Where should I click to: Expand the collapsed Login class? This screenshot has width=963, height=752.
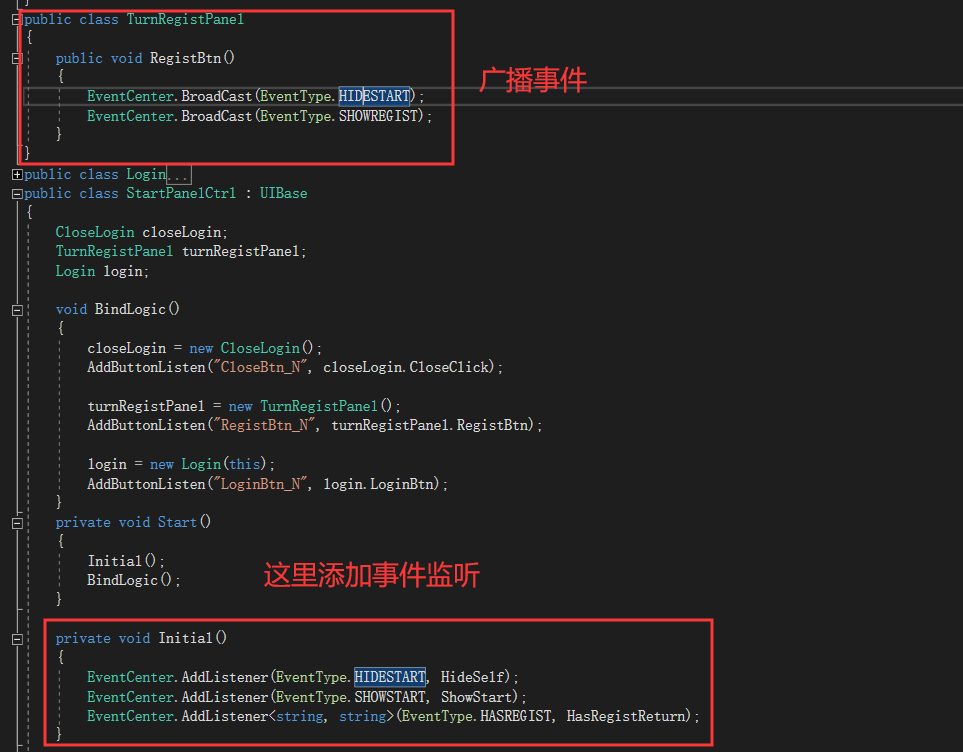tap(17, 174)
